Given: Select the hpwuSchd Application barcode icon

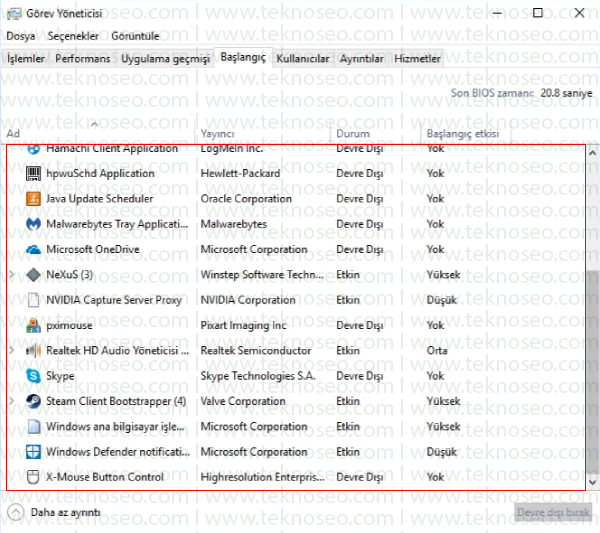Looking at the screenshot, I should (x=33, y=173).
